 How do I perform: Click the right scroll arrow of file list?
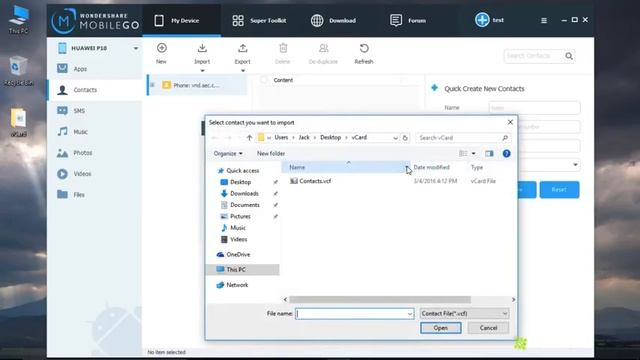513,300
